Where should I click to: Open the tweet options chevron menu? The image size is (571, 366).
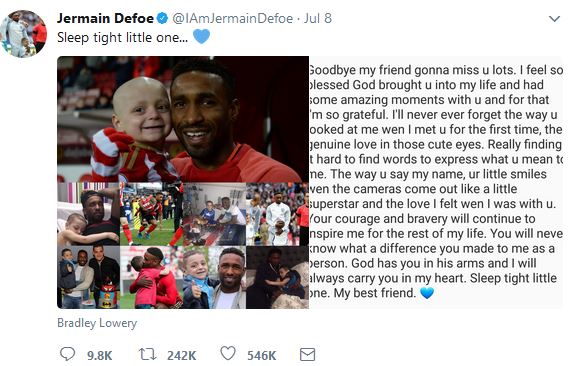click(x=554, y=19)
